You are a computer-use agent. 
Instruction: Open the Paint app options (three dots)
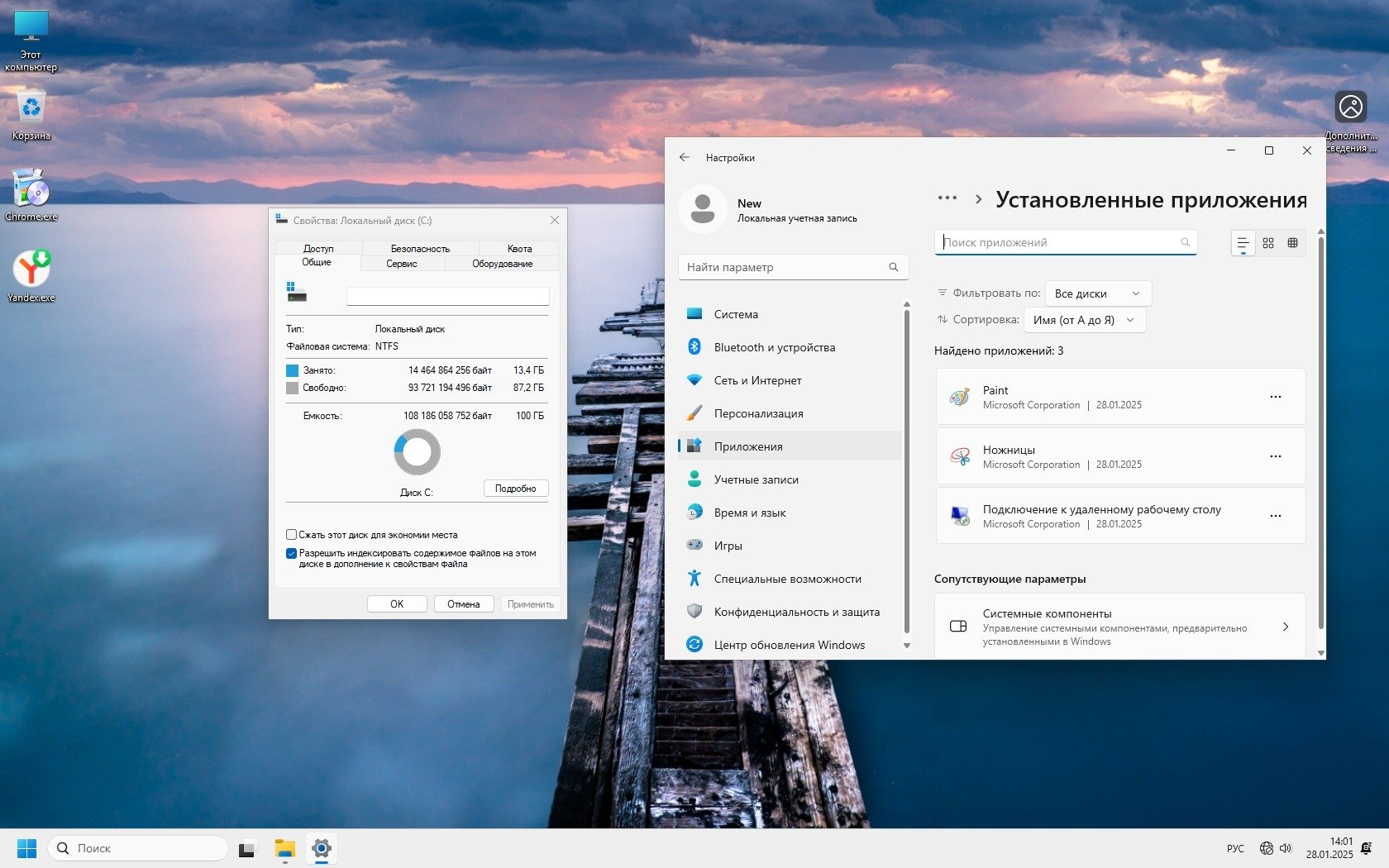[1275, 397]
